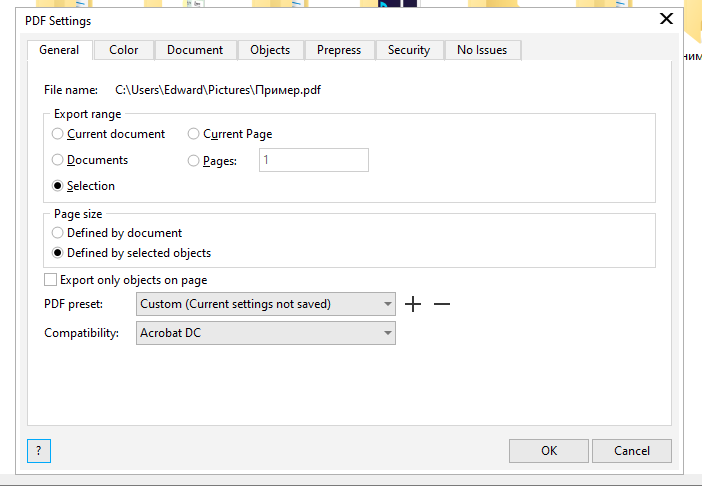
Task: Open the Compatibility dropdown showing Acrobat DC
Action: click(x=266, y=333)
